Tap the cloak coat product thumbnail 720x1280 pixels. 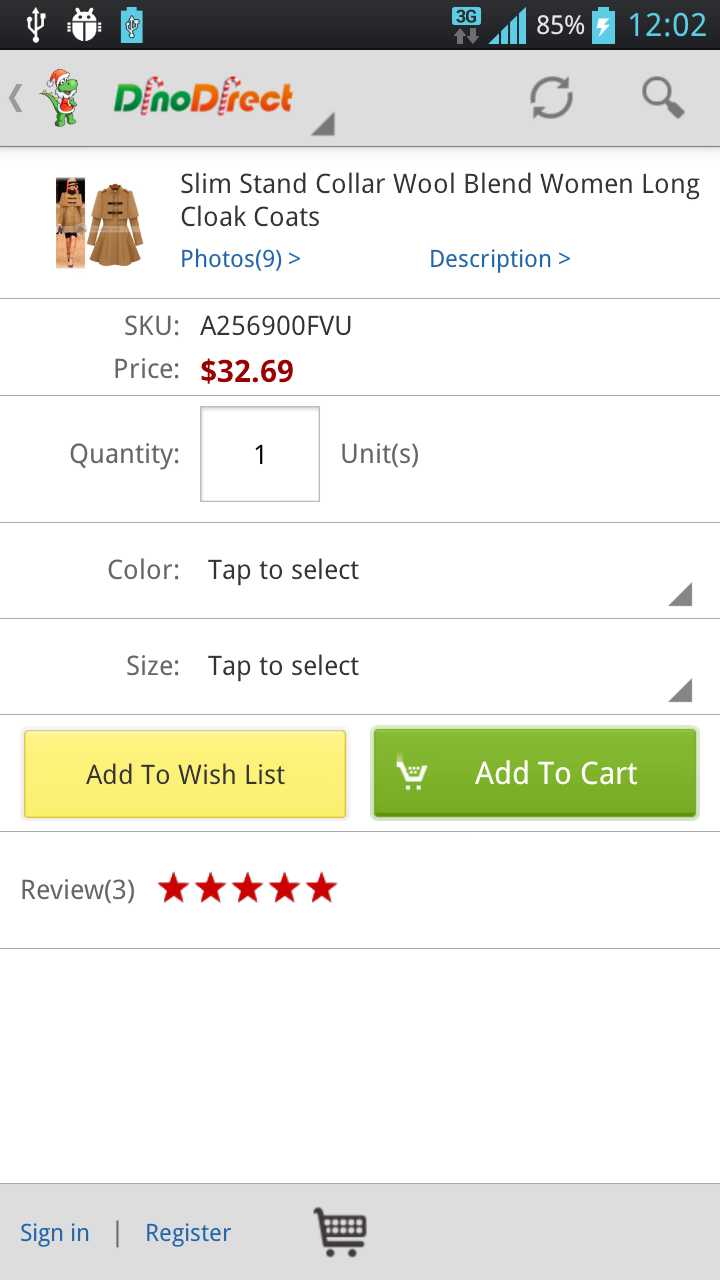(99, 222)
